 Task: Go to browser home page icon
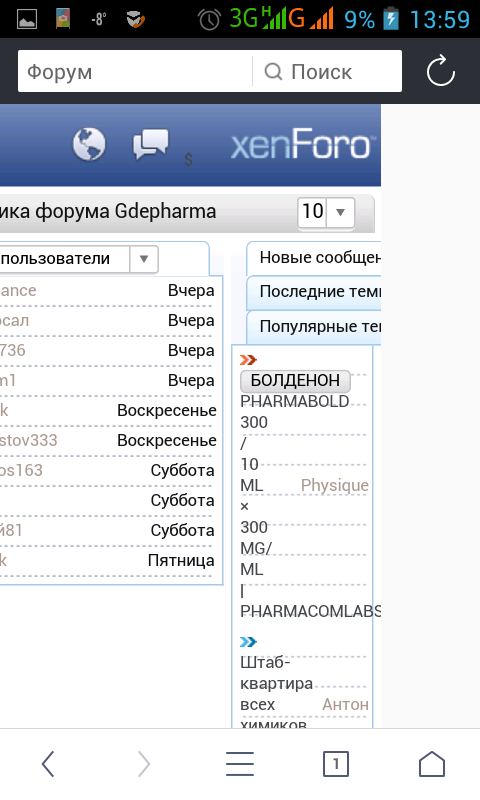[x=432, y=764]
